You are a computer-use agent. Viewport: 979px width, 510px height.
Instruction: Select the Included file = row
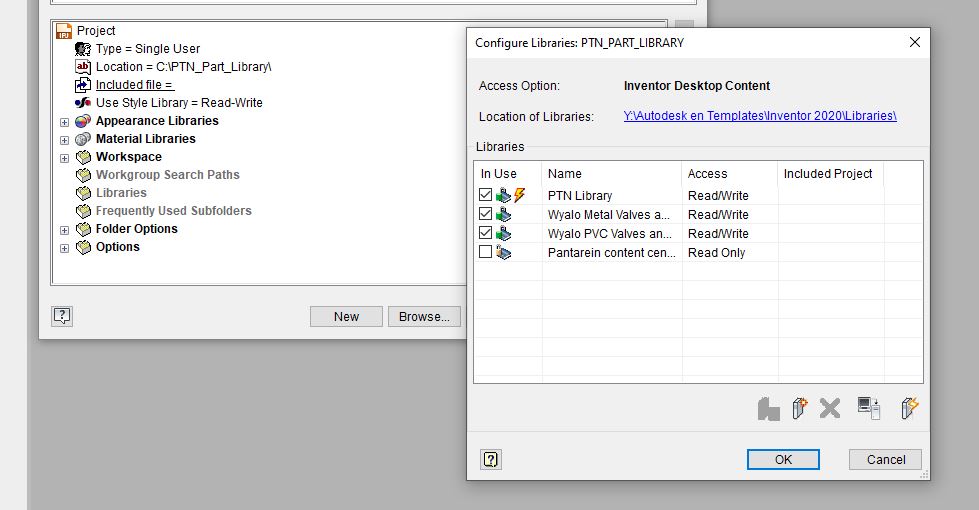[135, 85]
